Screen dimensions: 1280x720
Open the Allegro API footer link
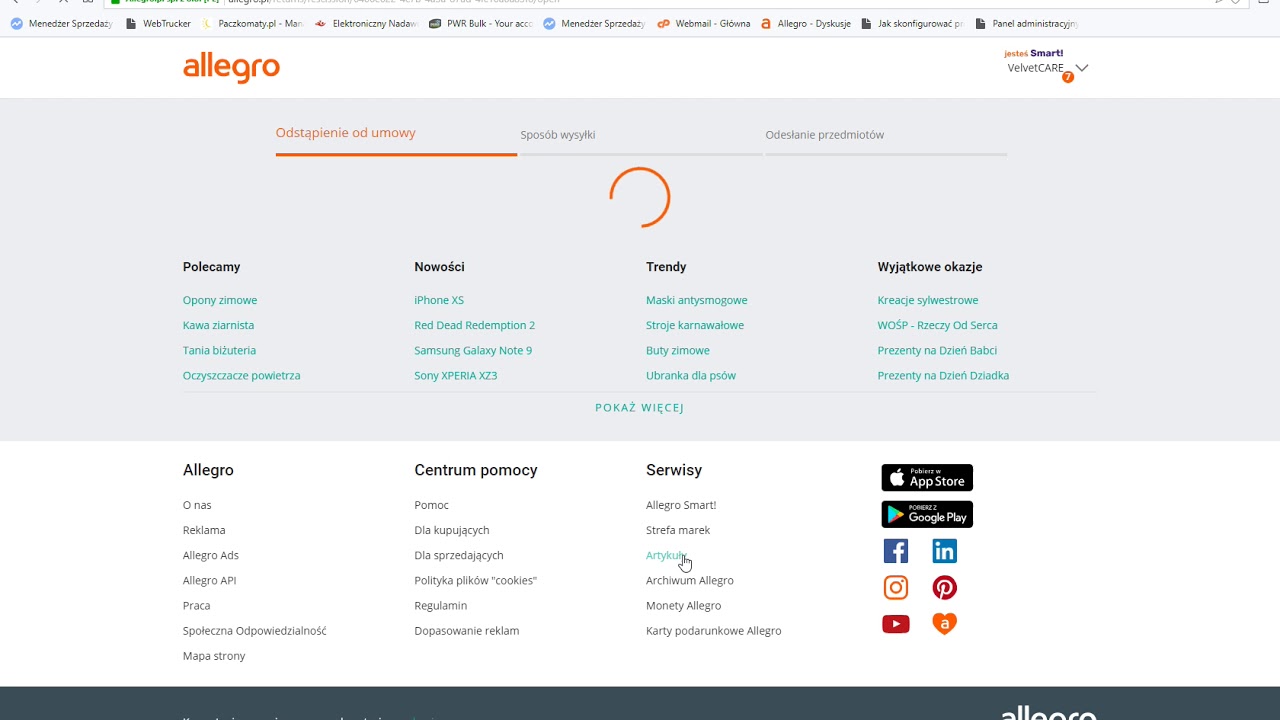[x=209, y=580]
